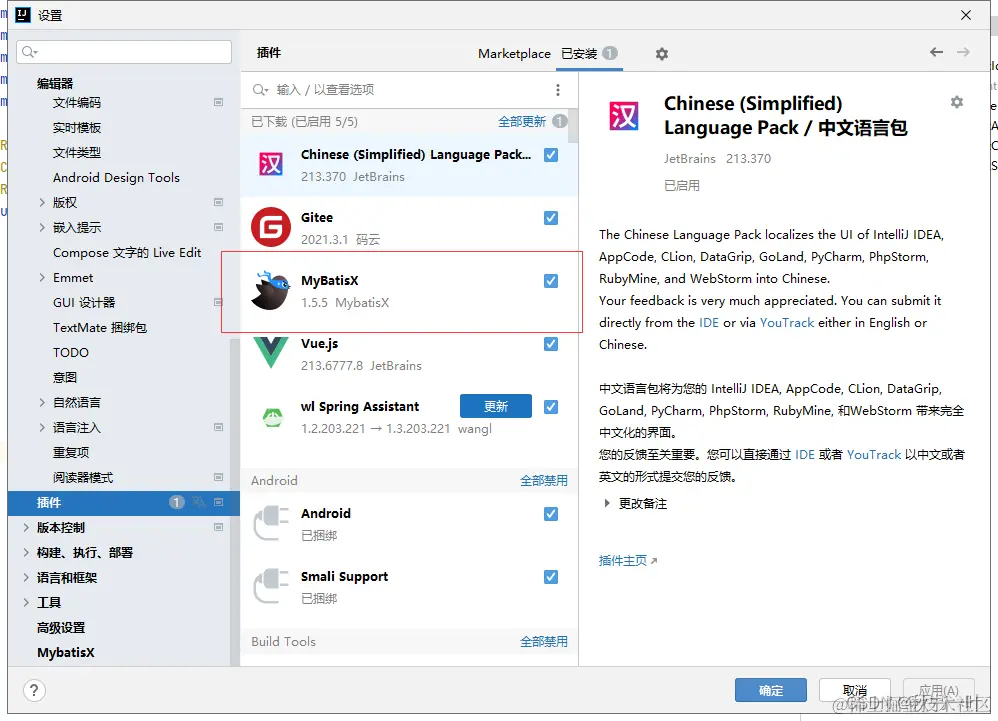Viewport: 998px width, 721px height.
Task: Open the 高级设置 settings page
Action: pyautogui.click(x=61, y=627)
